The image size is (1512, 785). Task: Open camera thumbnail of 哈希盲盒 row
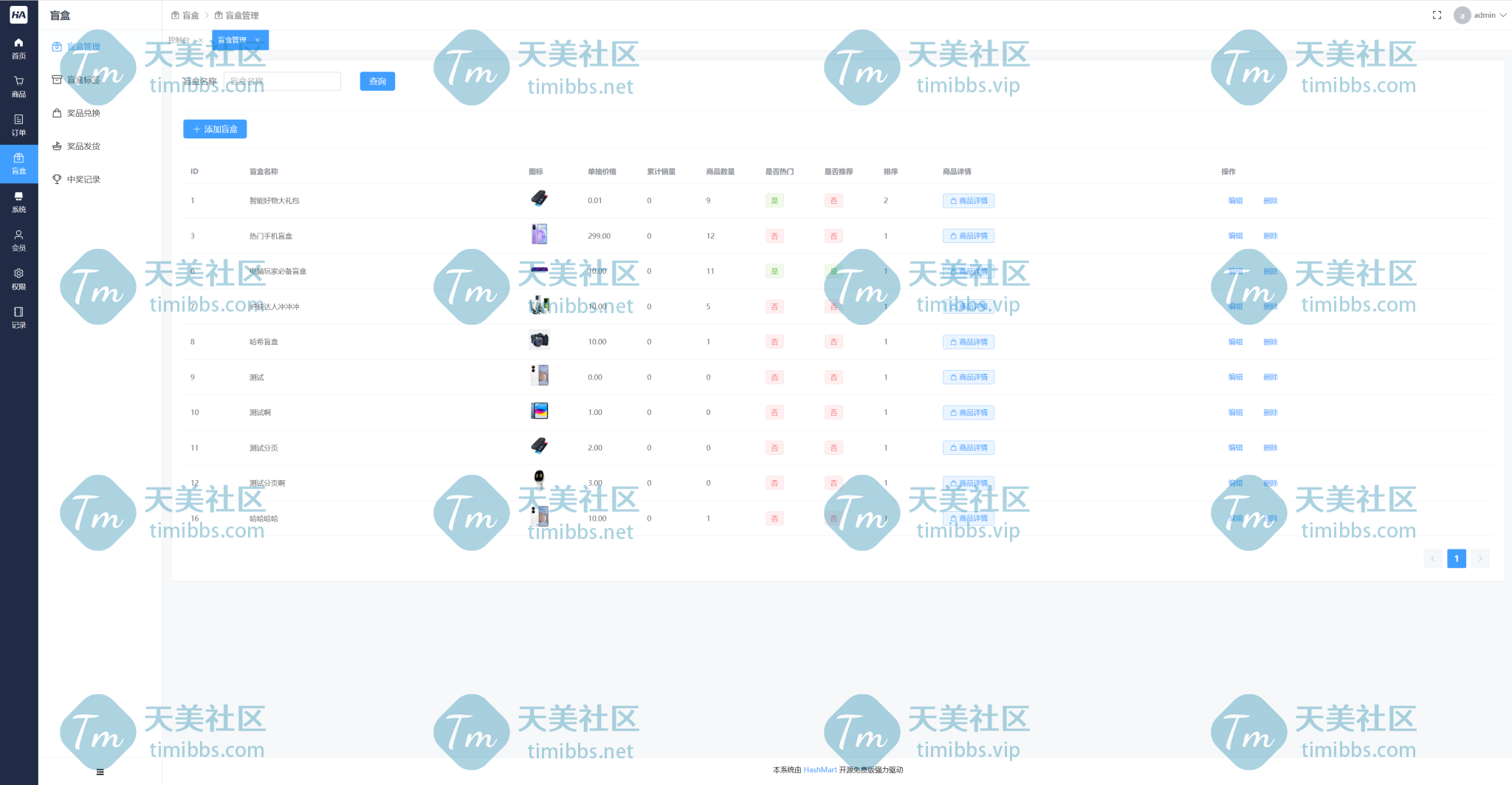pyautogui.click(x=539, y=340)
